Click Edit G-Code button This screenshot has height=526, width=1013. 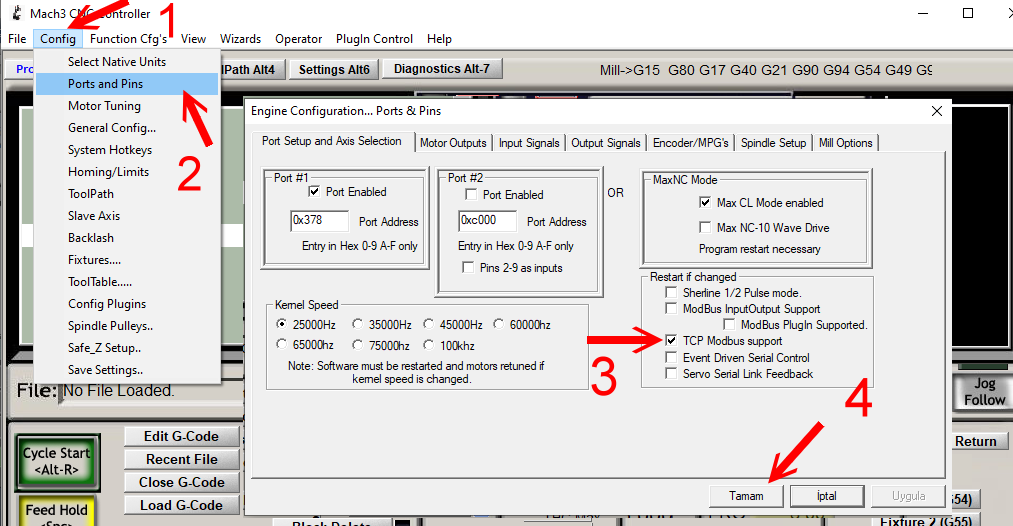(x=182, y=436)
